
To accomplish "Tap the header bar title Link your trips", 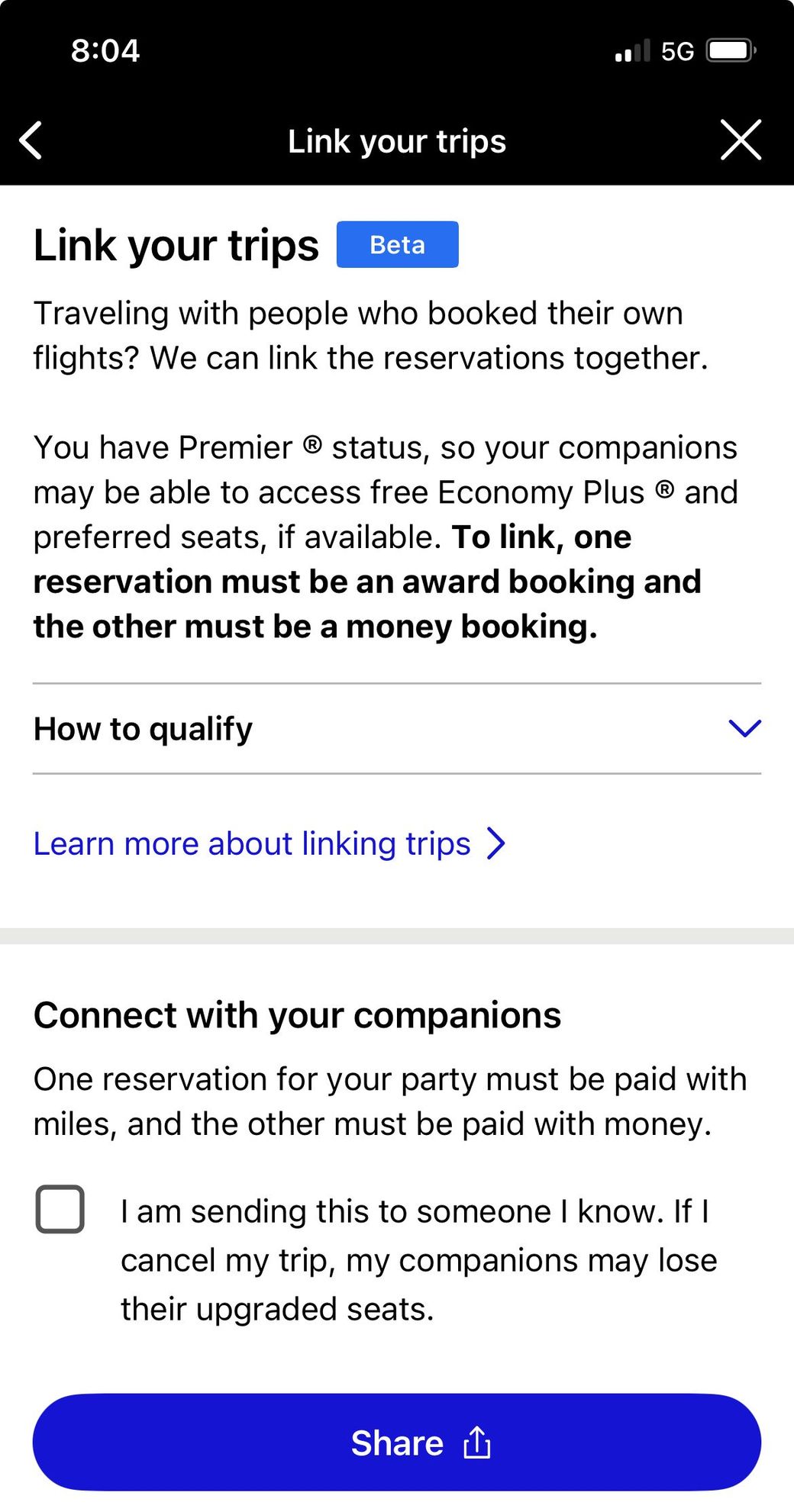I will (397, 141).
